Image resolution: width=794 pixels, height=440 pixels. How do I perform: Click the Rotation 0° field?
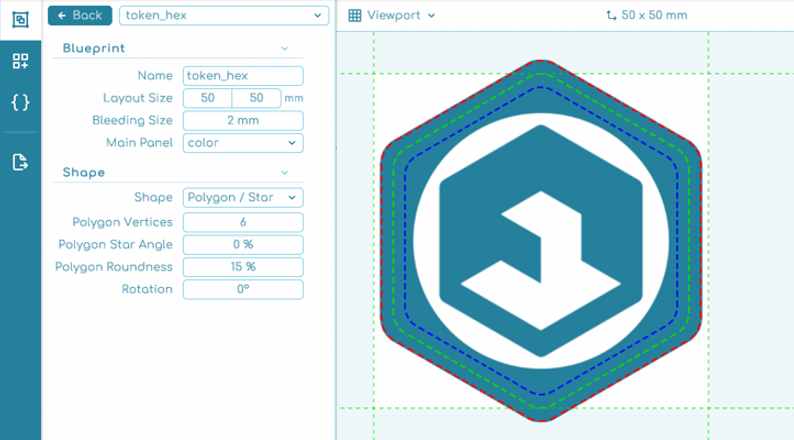[x=243, y=289]
